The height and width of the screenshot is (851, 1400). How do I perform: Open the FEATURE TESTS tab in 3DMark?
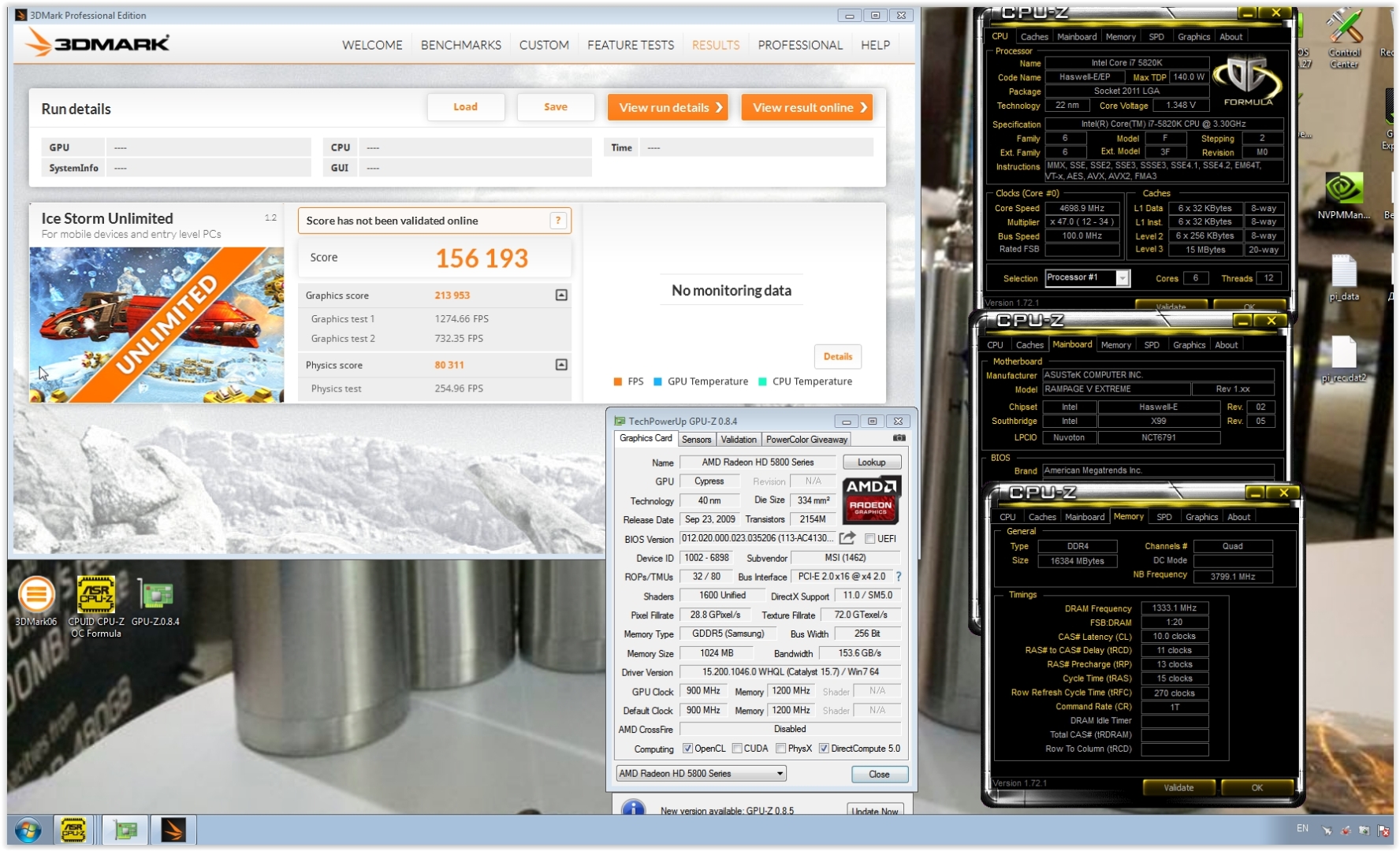coord(631,45)
